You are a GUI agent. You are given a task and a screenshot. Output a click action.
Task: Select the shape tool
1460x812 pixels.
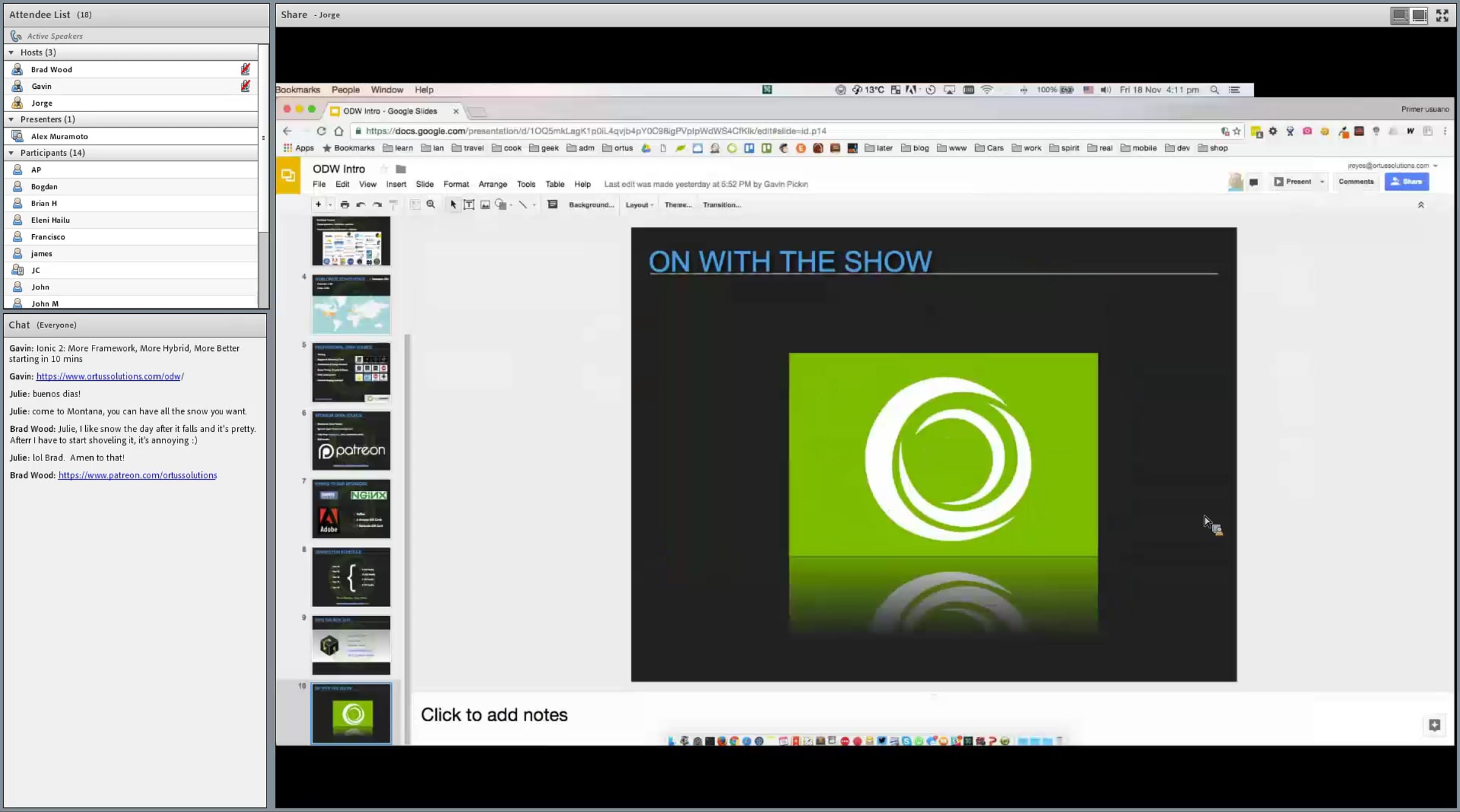pos(501,204)
